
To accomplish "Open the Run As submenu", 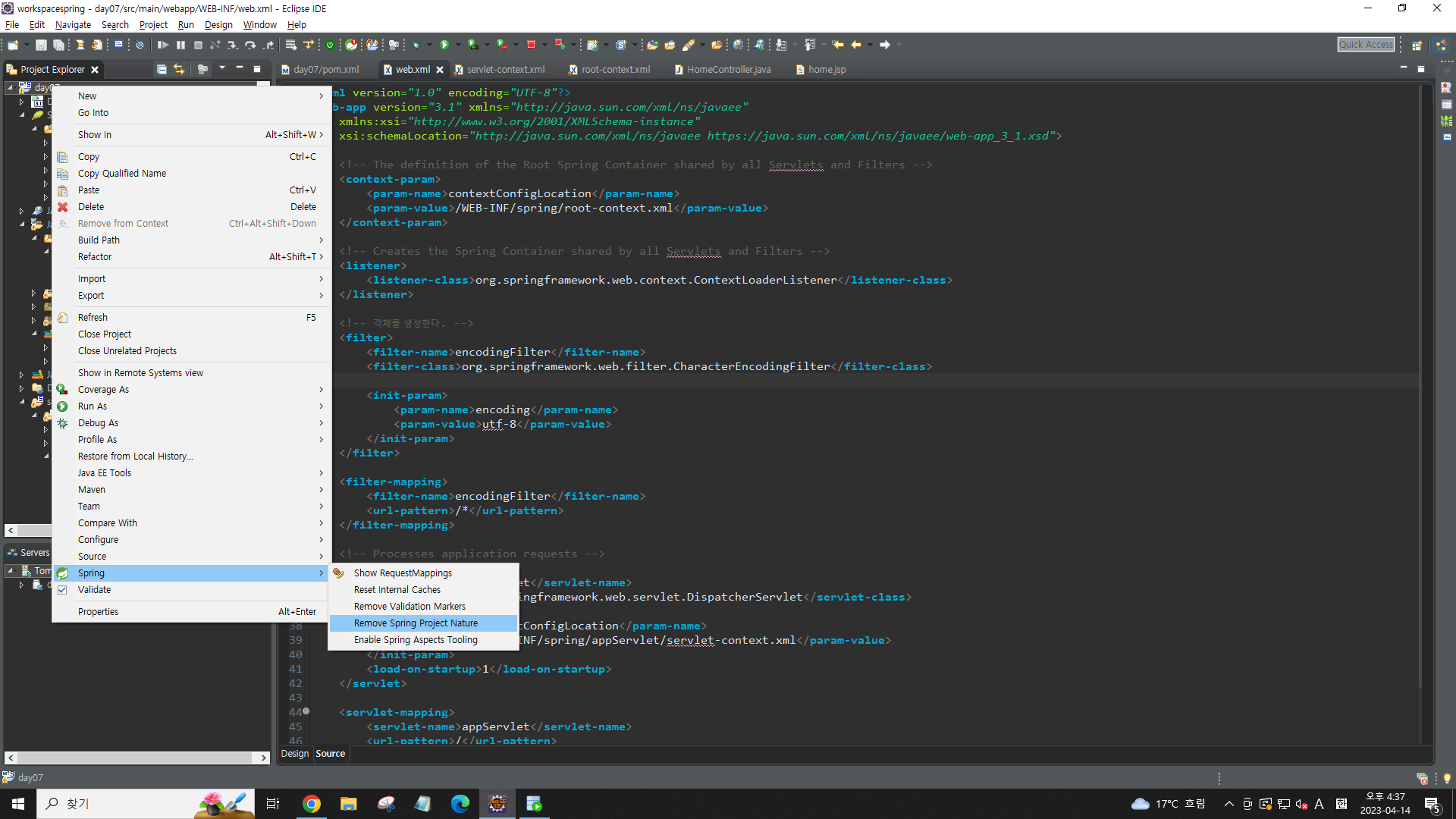I will point(191,406).
